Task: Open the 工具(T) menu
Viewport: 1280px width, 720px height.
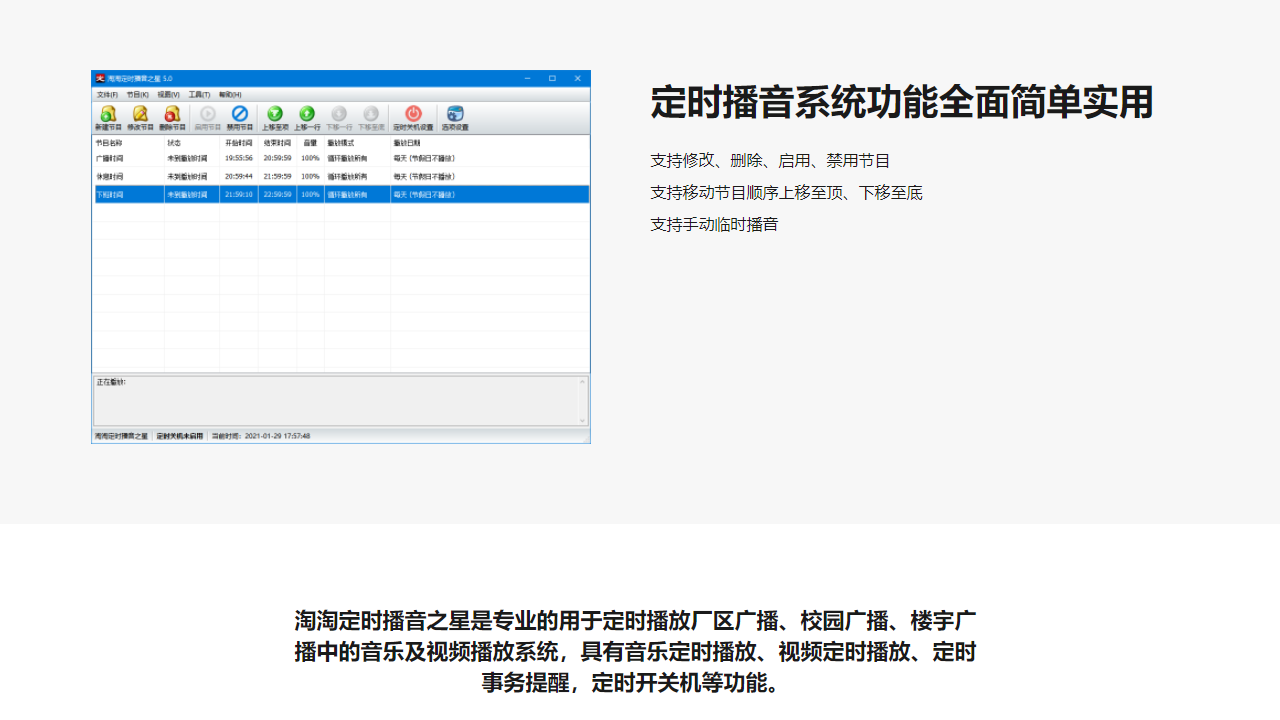Action: (199, 94)
